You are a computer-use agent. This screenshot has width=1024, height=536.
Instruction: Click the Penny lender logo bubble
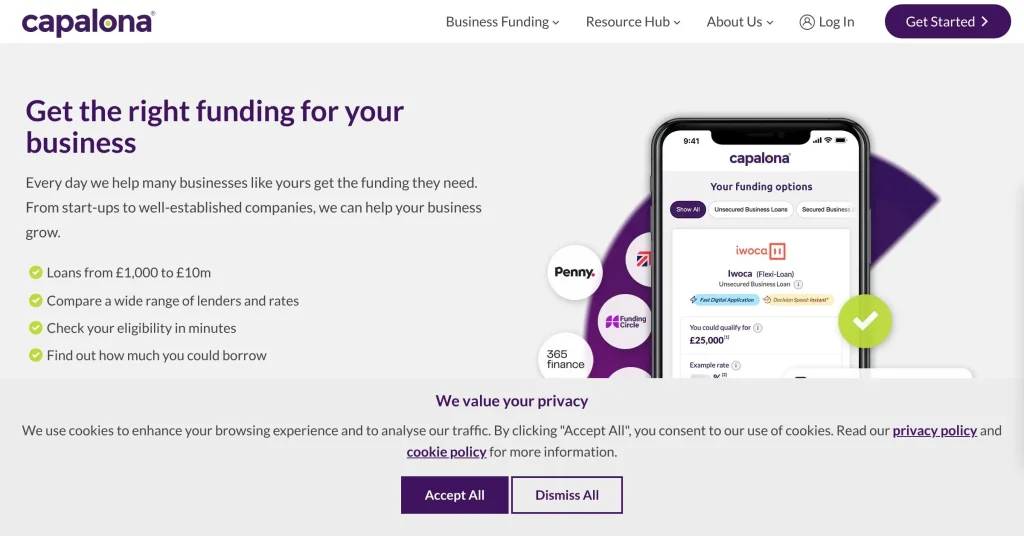tap(575, 272)
